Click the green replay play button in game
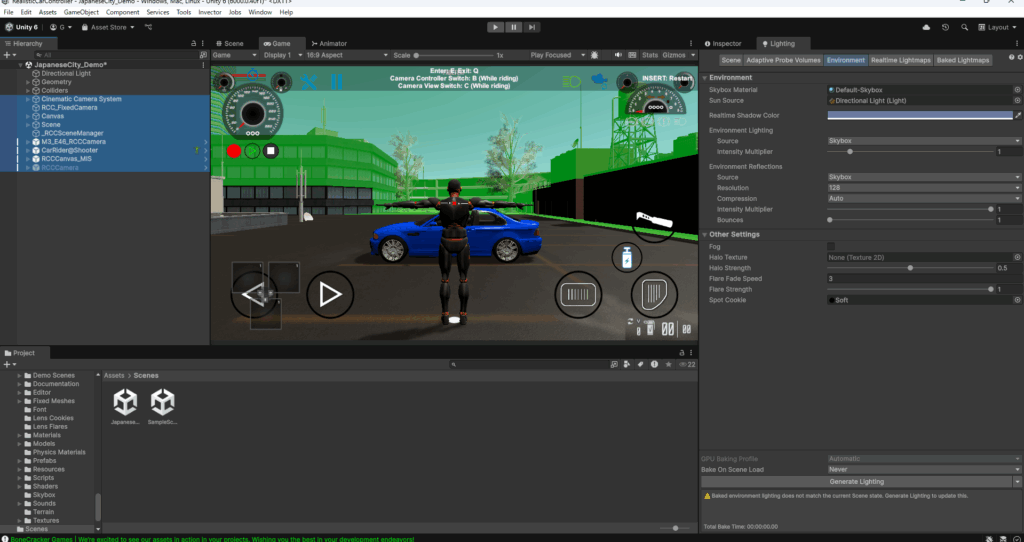1024x542 pixels. (252, 151)
